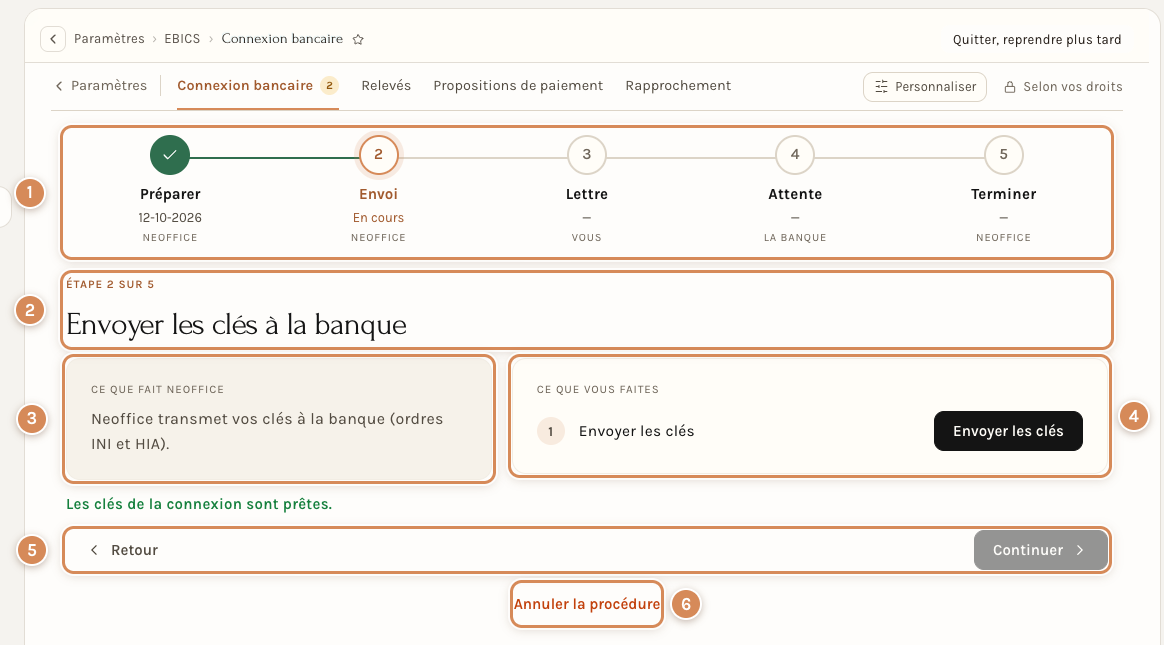Screen dimensions: 1164x645
Task: Click the Retour button
Action: (x=124, y=550)
